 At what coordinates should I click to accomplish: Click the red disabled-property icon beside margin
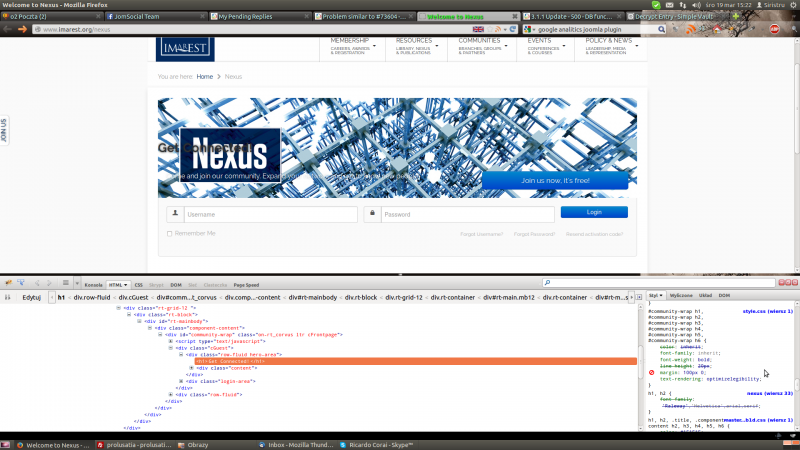pyautogui.click(x=652, y=372)
